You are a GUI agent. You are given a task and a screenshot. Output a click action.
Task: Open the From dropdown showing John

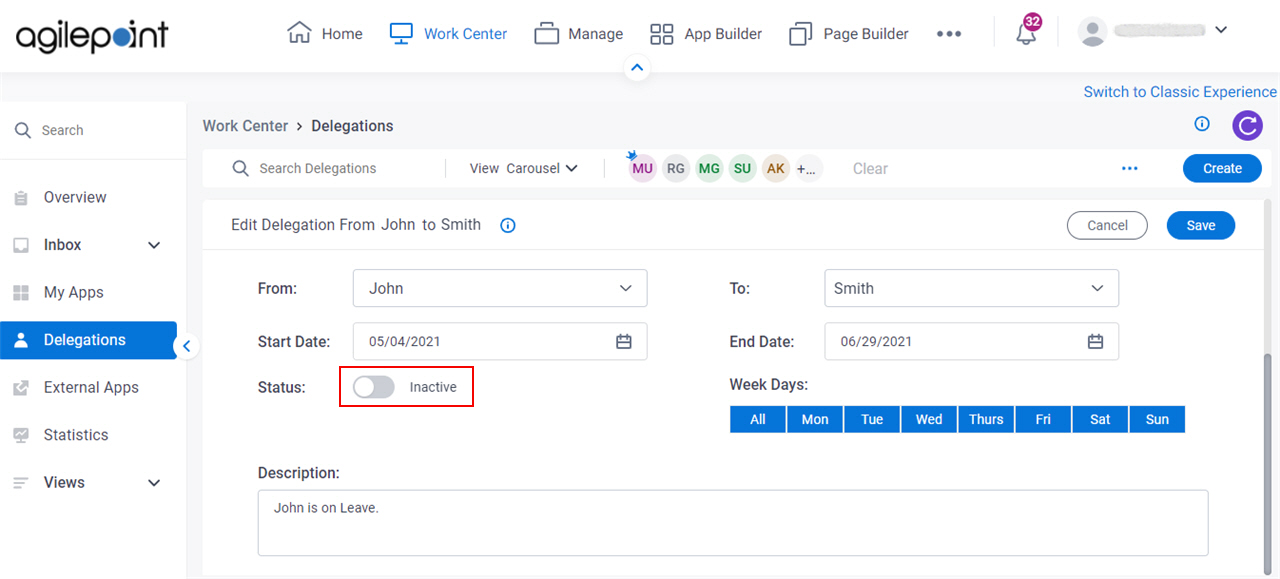tap(500, 288)
